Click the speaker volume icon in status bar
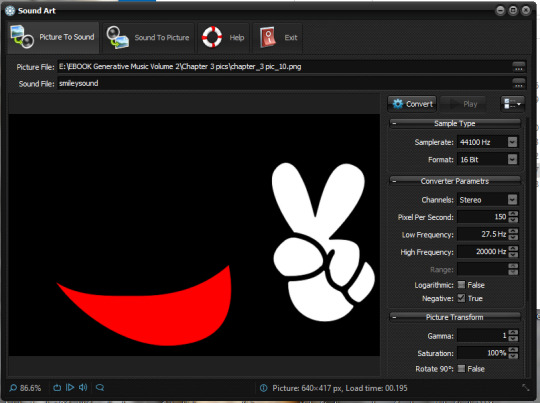 (83, 388)
